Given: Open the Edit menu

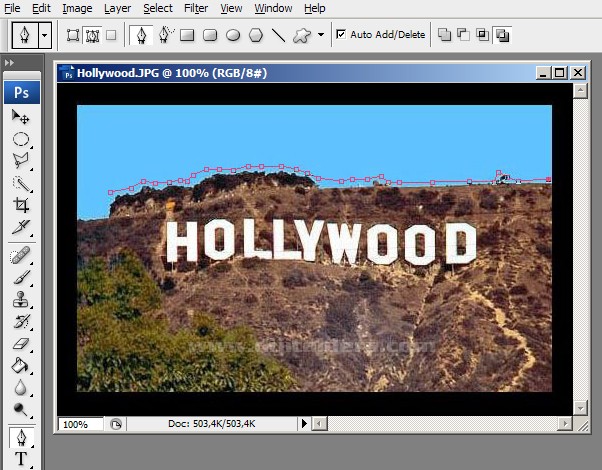Looking at the screenshot, I should pyautogui.click(x=41, y=8).
